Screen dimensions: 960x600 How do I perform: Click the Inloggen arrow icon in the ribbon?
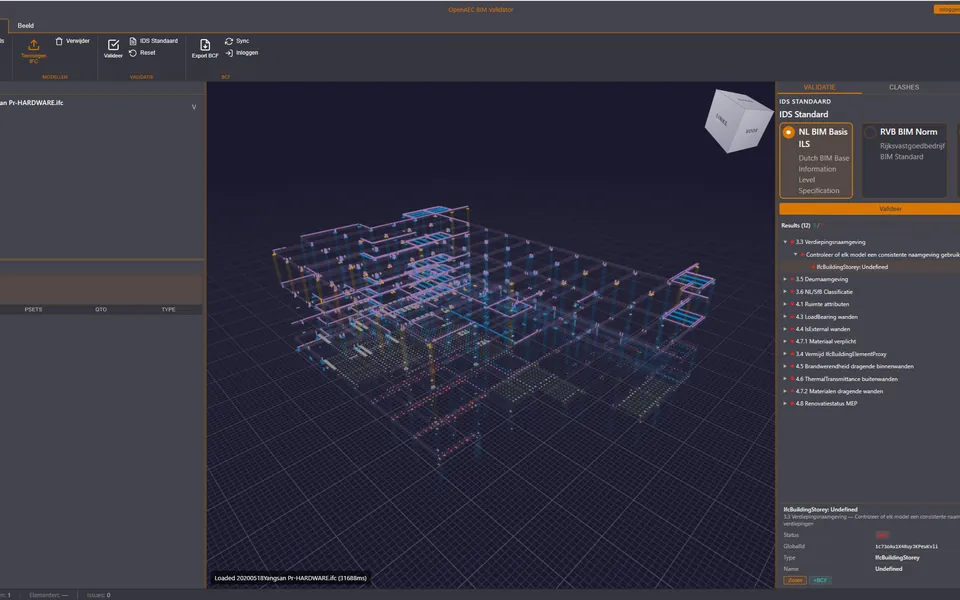[229, 53]
